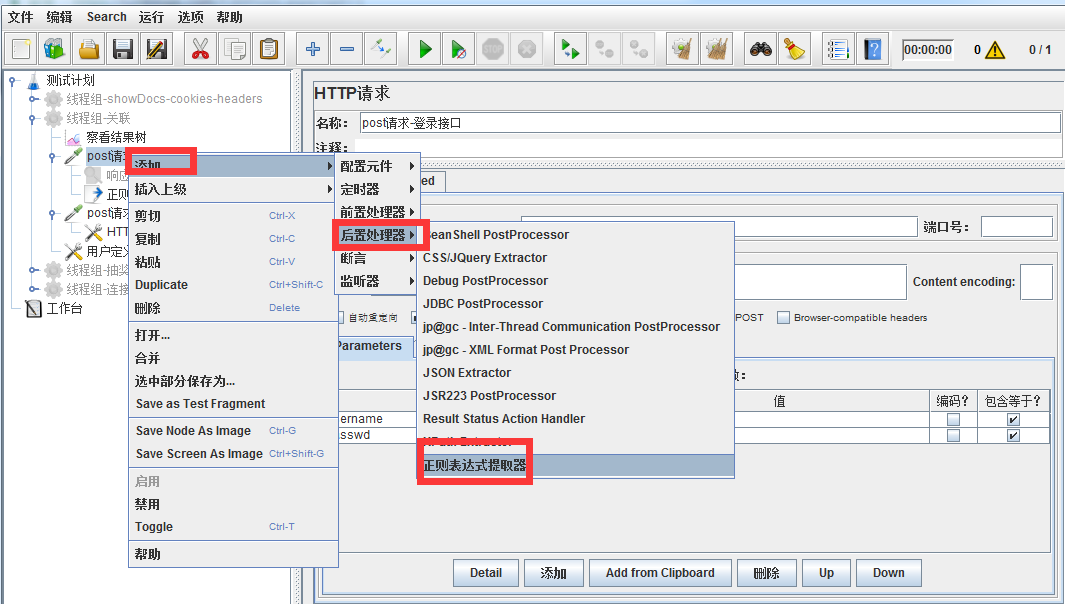Collapse all nodes with the minus icon
This screenshot has height=604, width=1065.
tap(347, 49)
